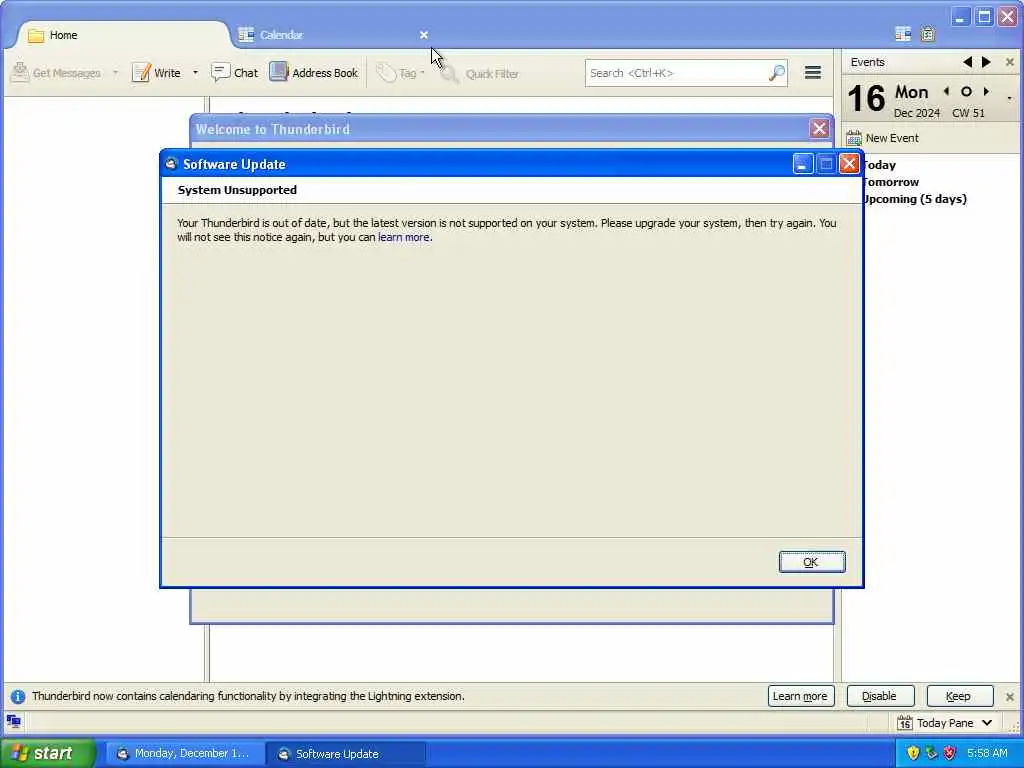The image size is (1024, 768).
Task: Close the Calendar tab
Action: (x=424, y=35)
